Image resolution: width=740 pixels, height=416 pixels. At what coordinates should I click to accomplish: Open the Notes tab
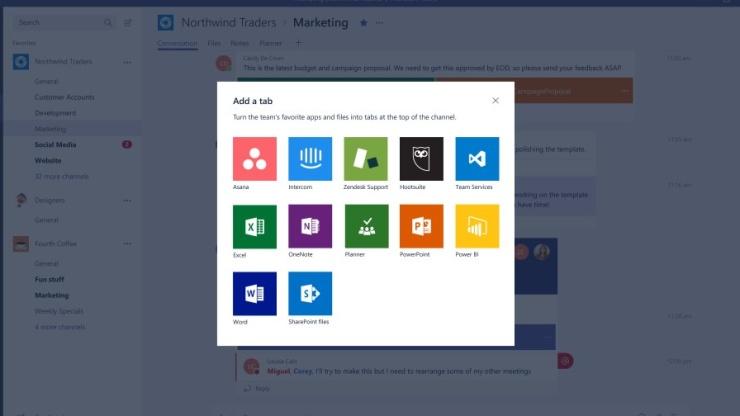pyautogui.click(x=240, y=43)
